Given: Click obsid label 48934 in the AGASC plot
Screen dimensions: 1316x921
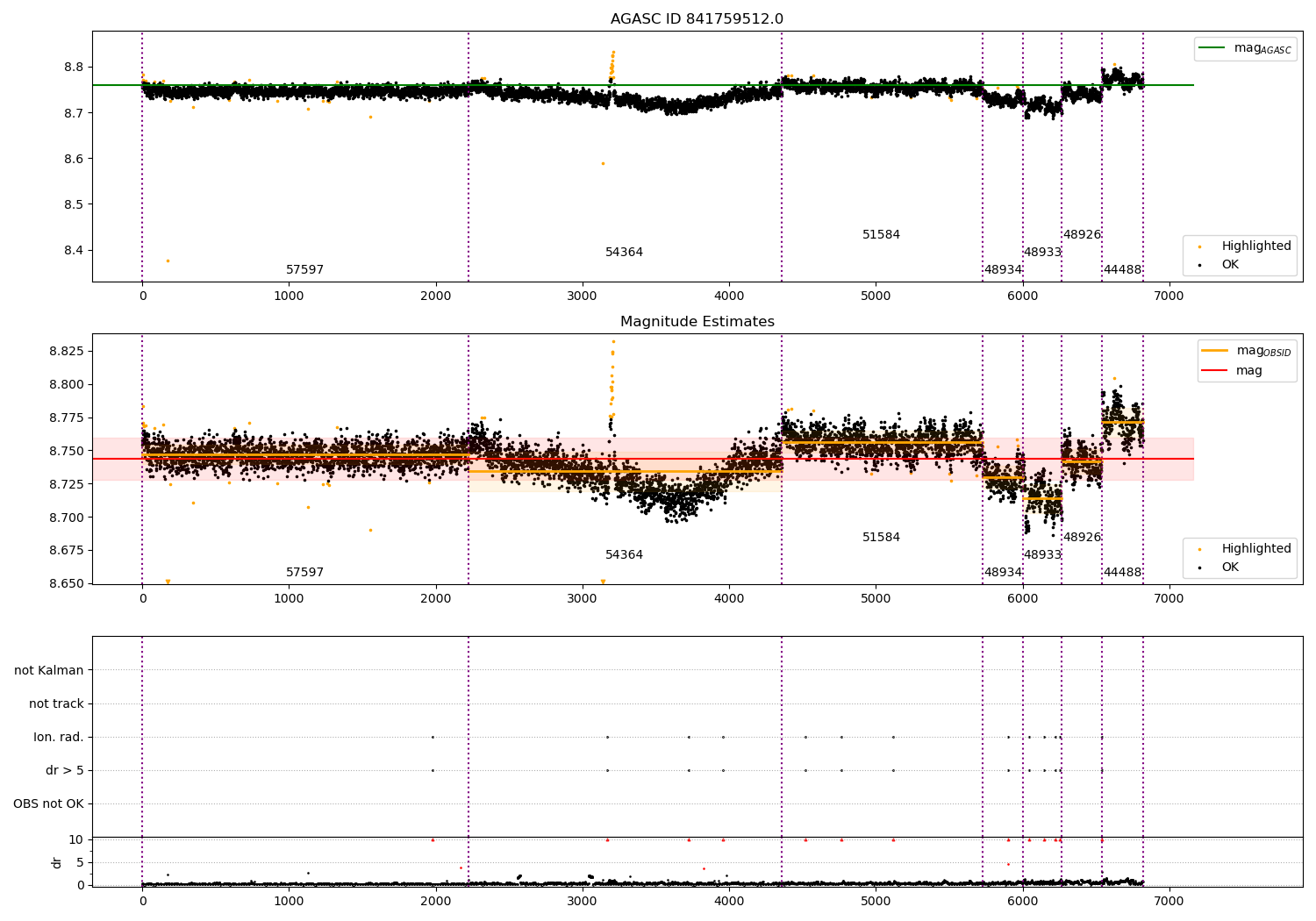Looking at the screenshot, I should click(1003, 270).
